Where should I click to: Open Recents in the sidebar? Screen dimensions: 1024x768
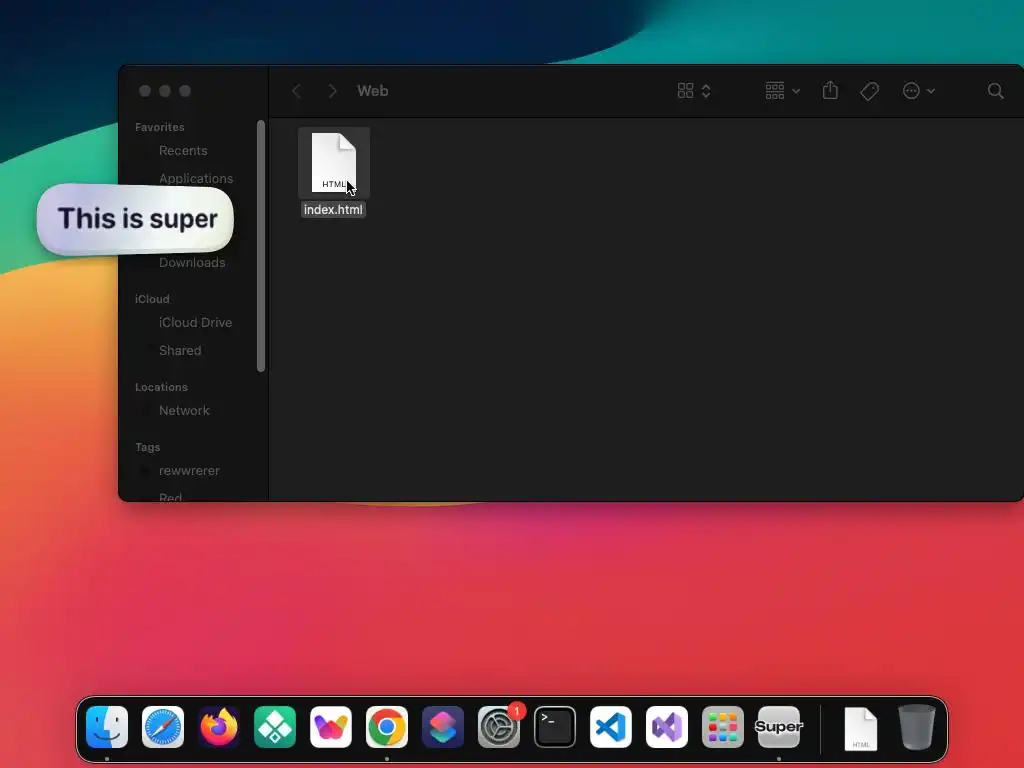(x=183, y=150)
